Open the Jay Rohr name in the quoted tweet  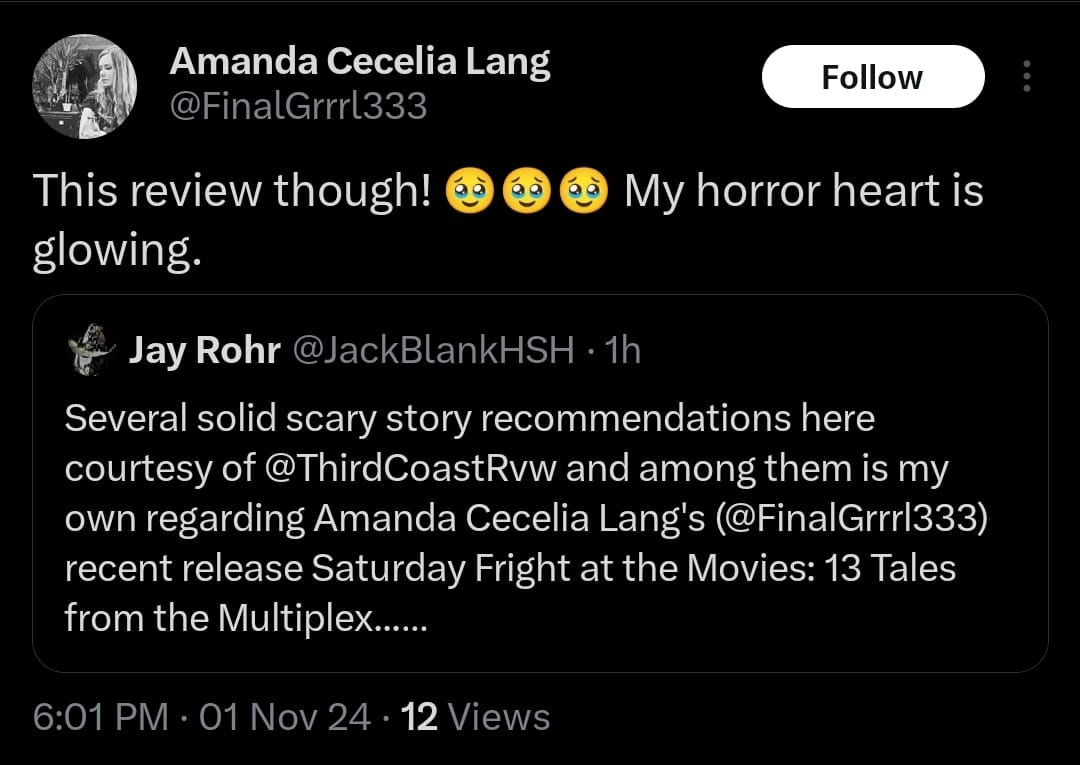point(205,350)
